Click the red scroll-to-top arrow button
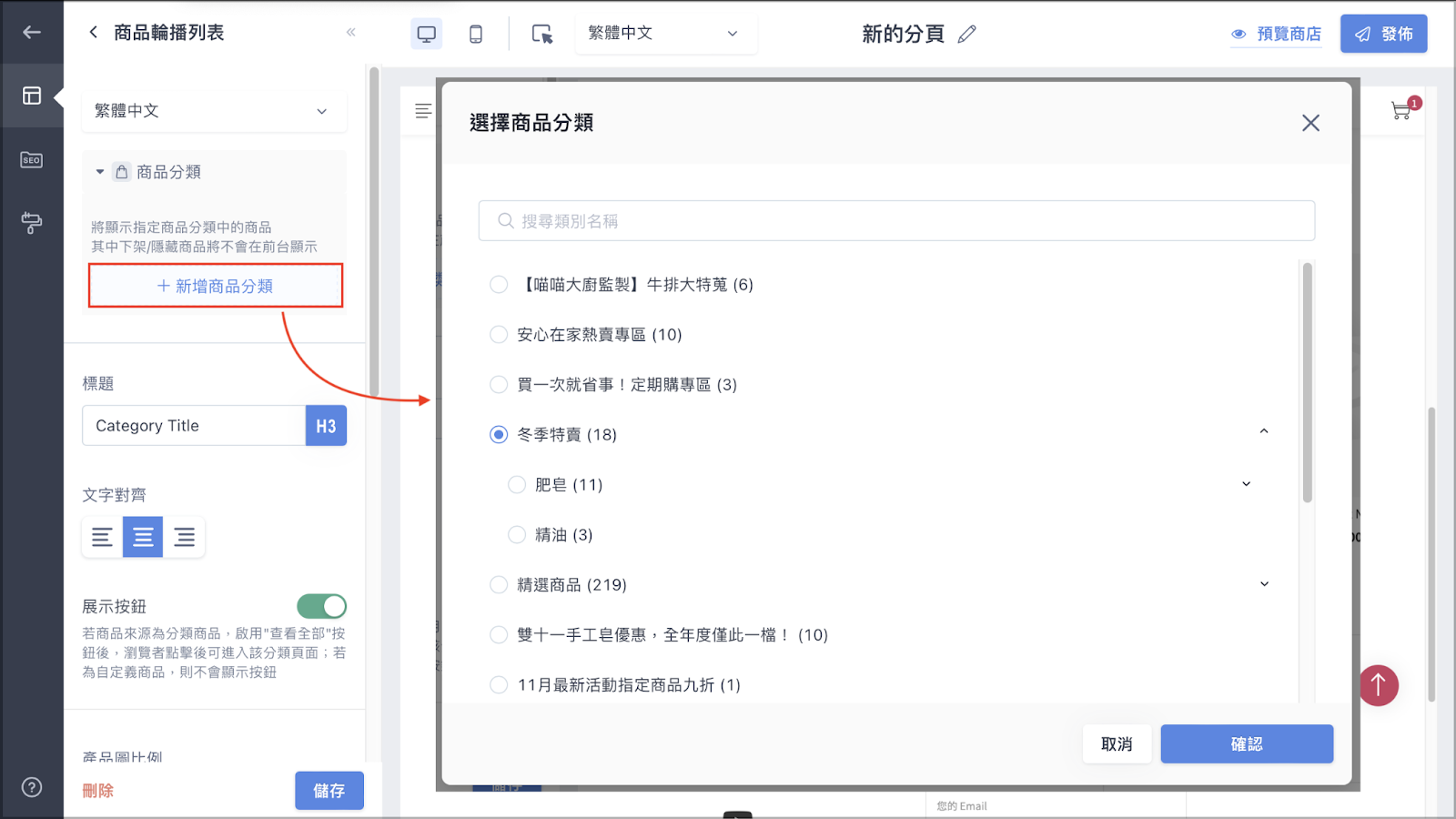 pyautogui.click(x=1379, y=685)
